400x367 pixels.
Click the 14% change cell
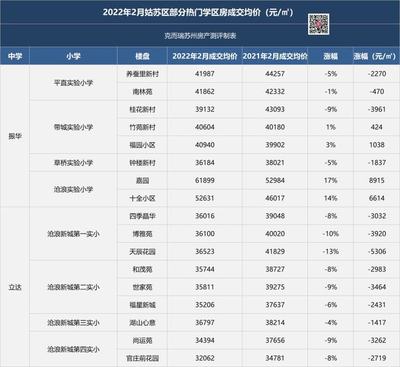tap(331, 198)
